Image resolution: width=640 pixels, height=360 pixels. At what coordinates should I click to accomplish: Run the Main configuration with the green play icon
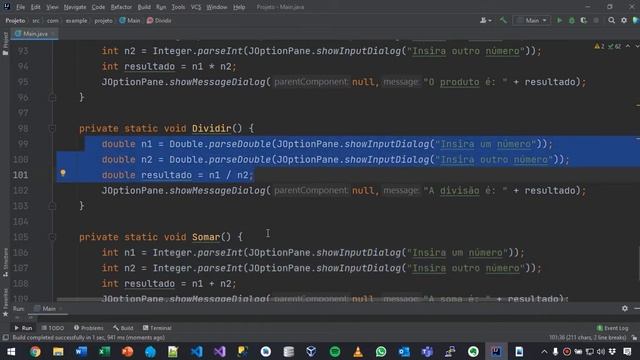[x=560, y=20]
